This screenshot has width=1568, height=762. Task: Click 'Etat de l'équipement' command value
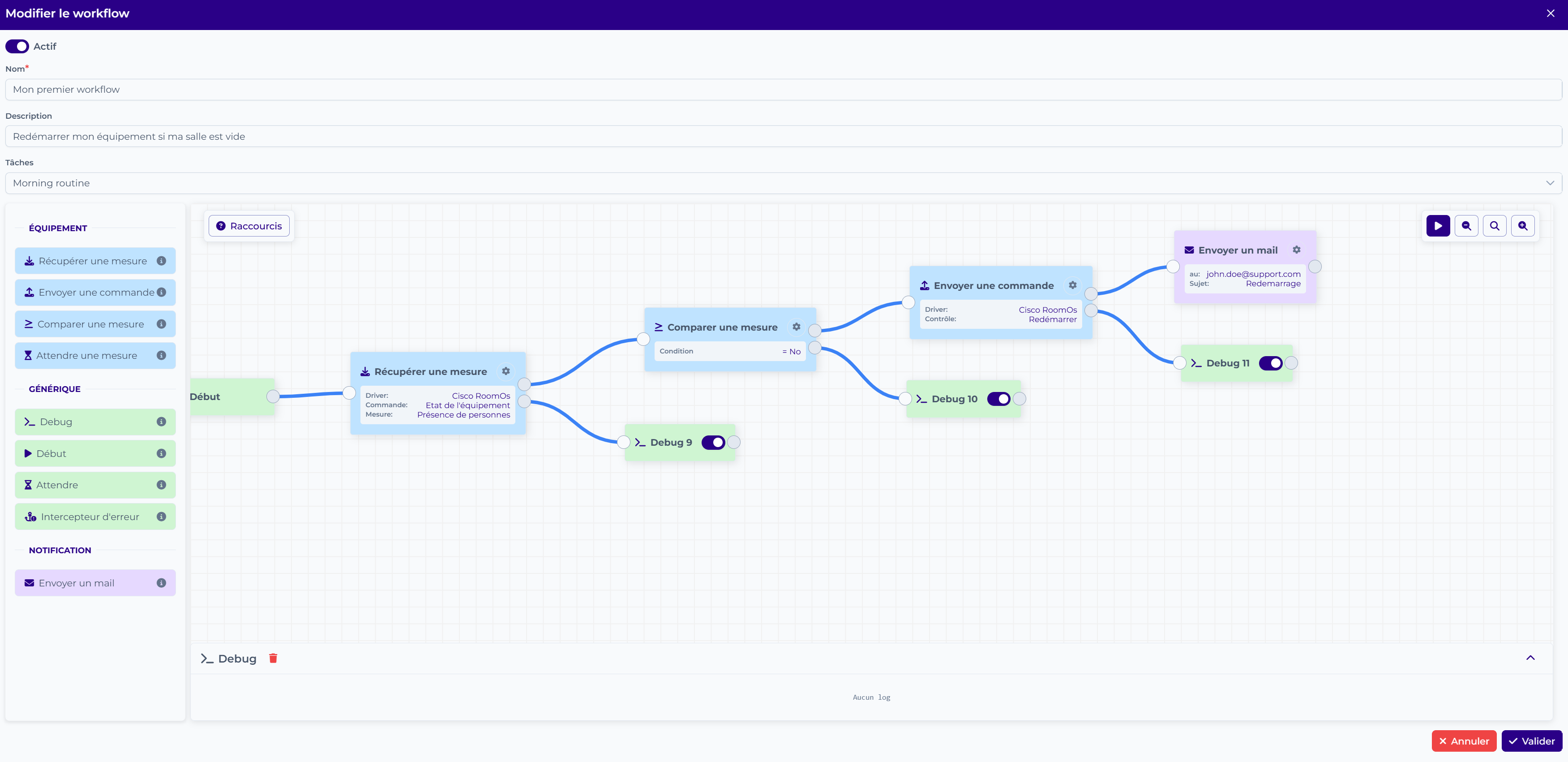467,406
